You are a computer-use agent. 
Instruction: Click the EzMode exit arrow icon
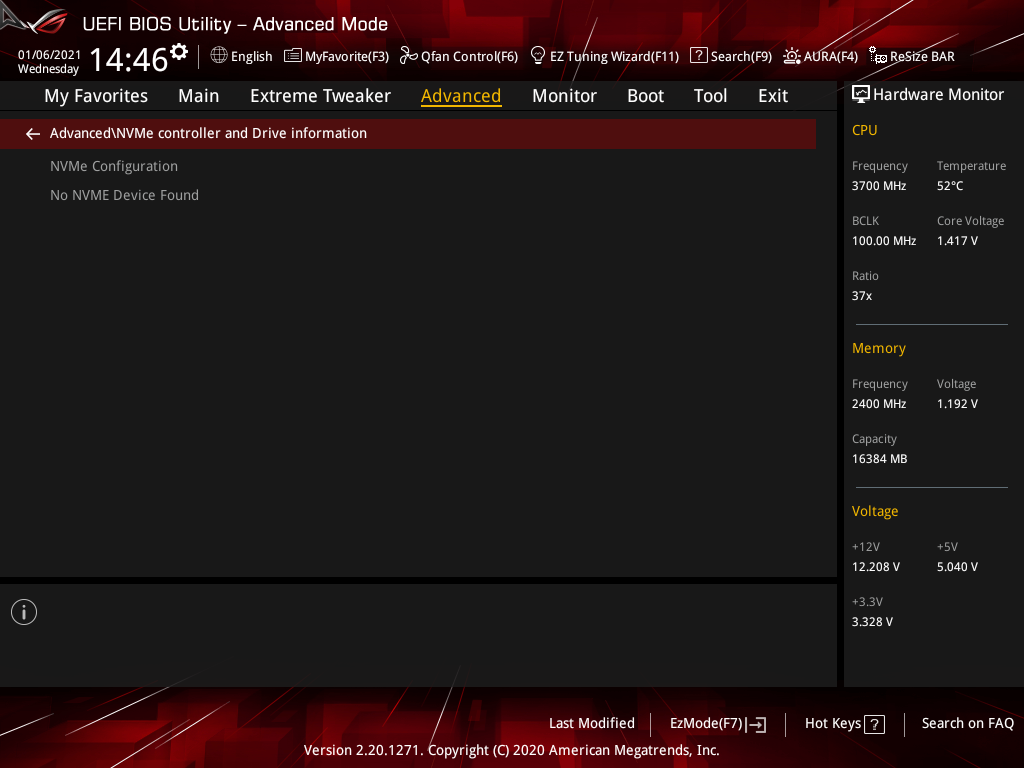[x=756, y=724]
